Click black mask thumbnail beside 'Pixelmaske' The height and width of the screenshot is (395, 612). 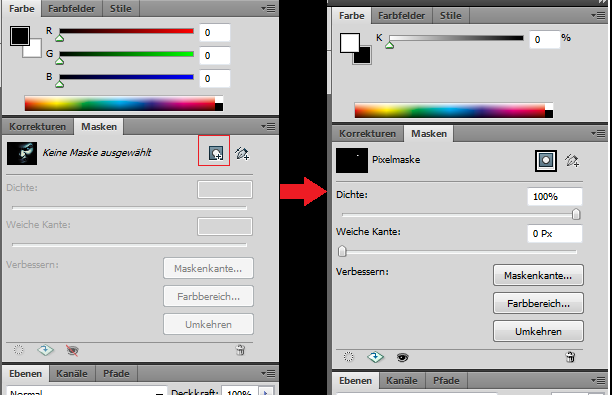click(352, 160)
